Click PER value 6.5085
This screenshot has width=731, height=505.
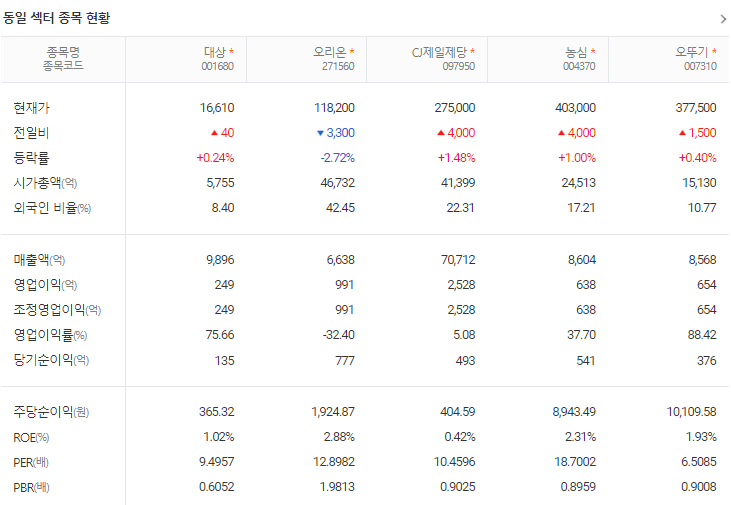coord(699,462)
